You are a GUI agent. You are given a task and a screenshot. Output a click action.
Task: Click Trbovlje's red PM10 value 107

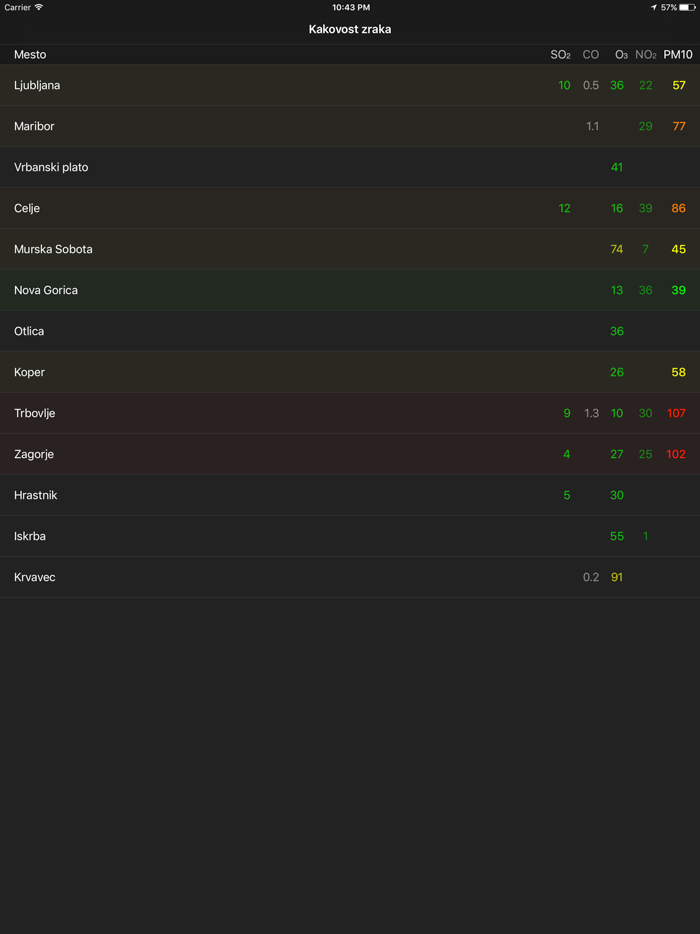tap(676, 414)
